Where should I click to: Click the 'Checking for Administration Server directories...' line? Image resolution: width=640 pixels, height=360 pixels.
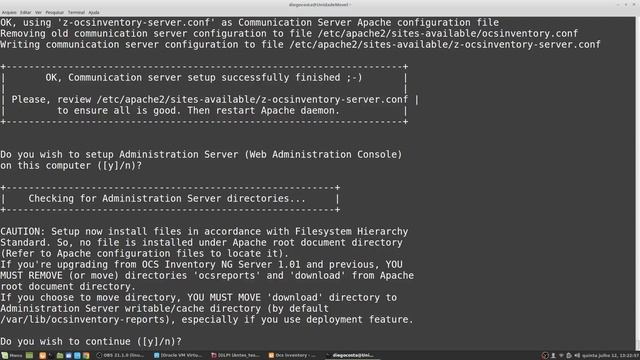click(x=167, y=198)
